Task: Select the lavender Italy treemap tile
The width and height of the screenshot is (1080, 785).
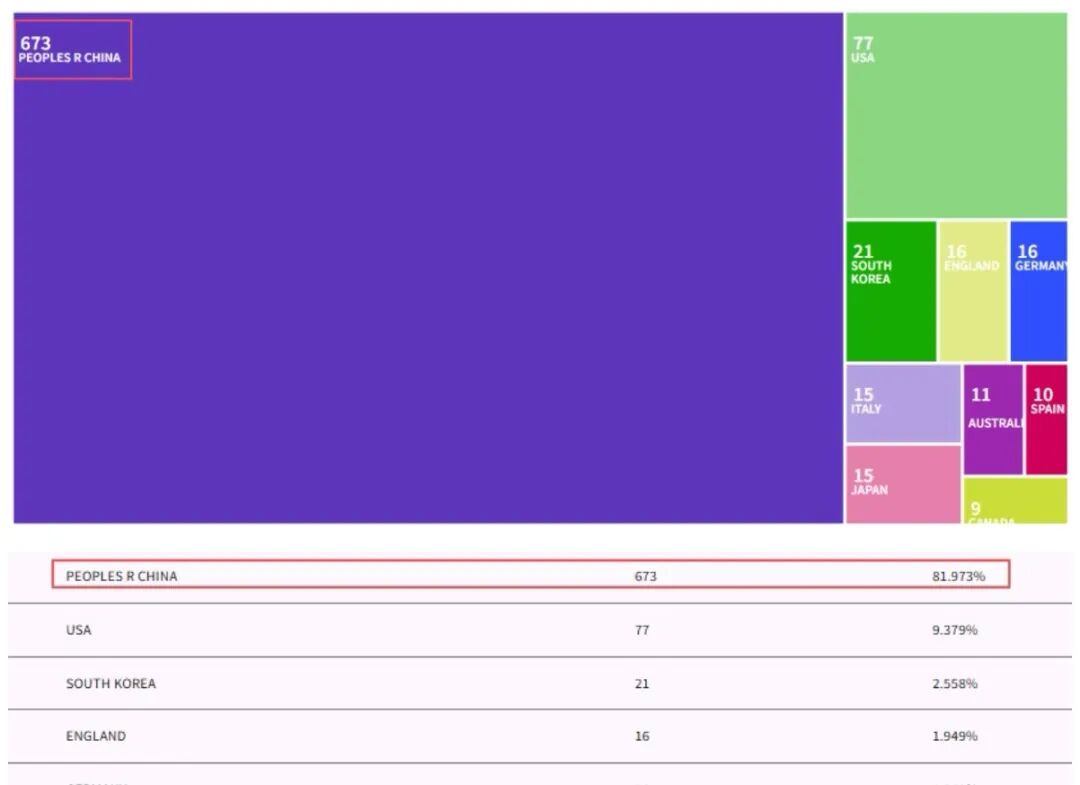Action: click(903, 403)
